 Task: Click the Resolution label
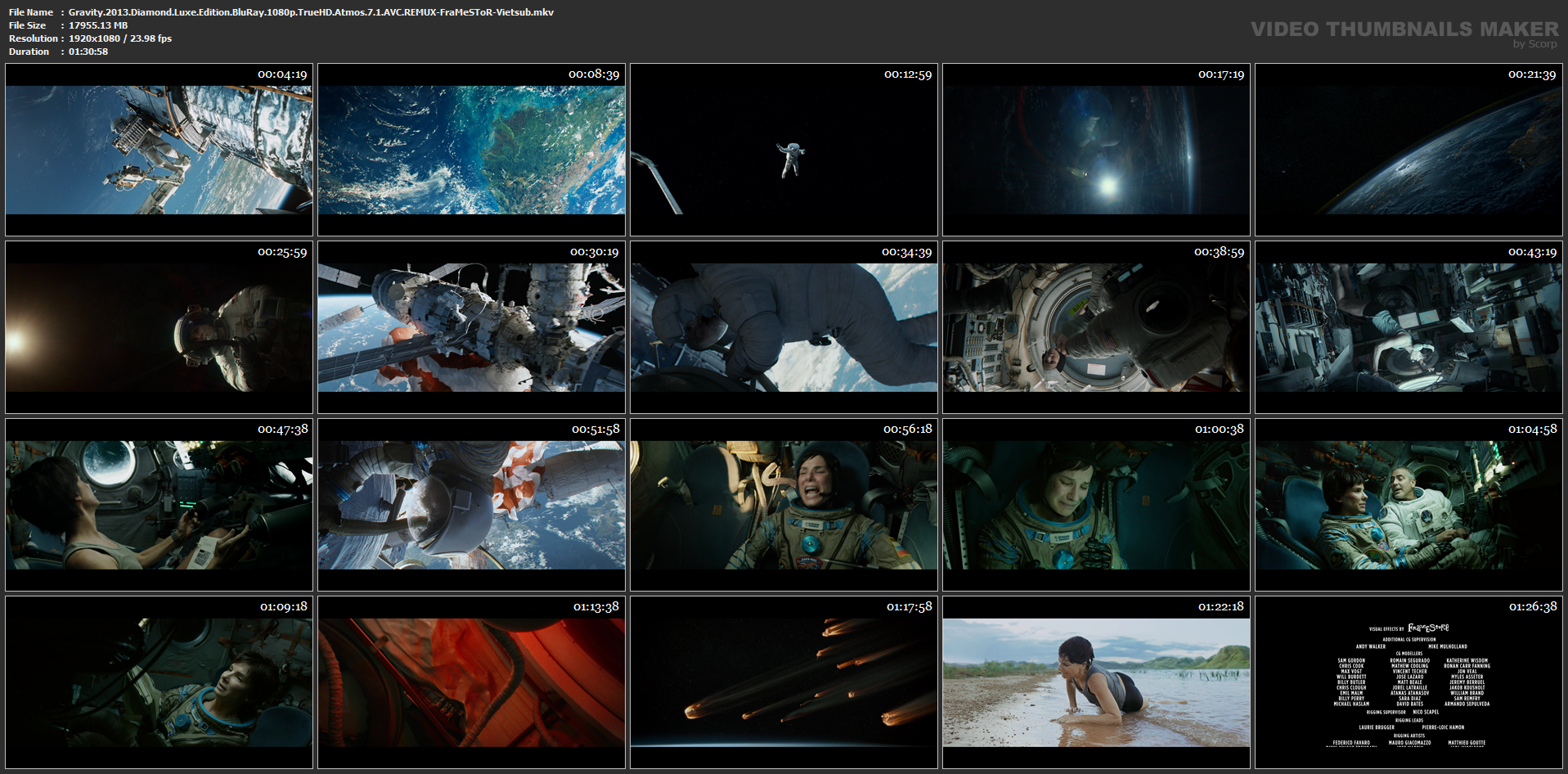34,38
